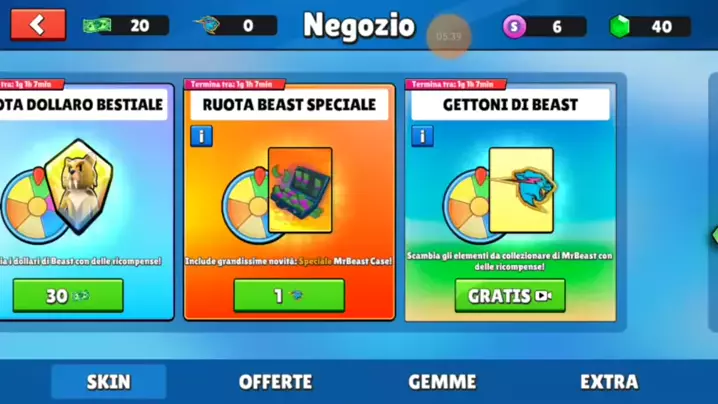The width and height of the screenshot is (718, 404).
Task: Tap the red back arrow button
Action: 38,25
